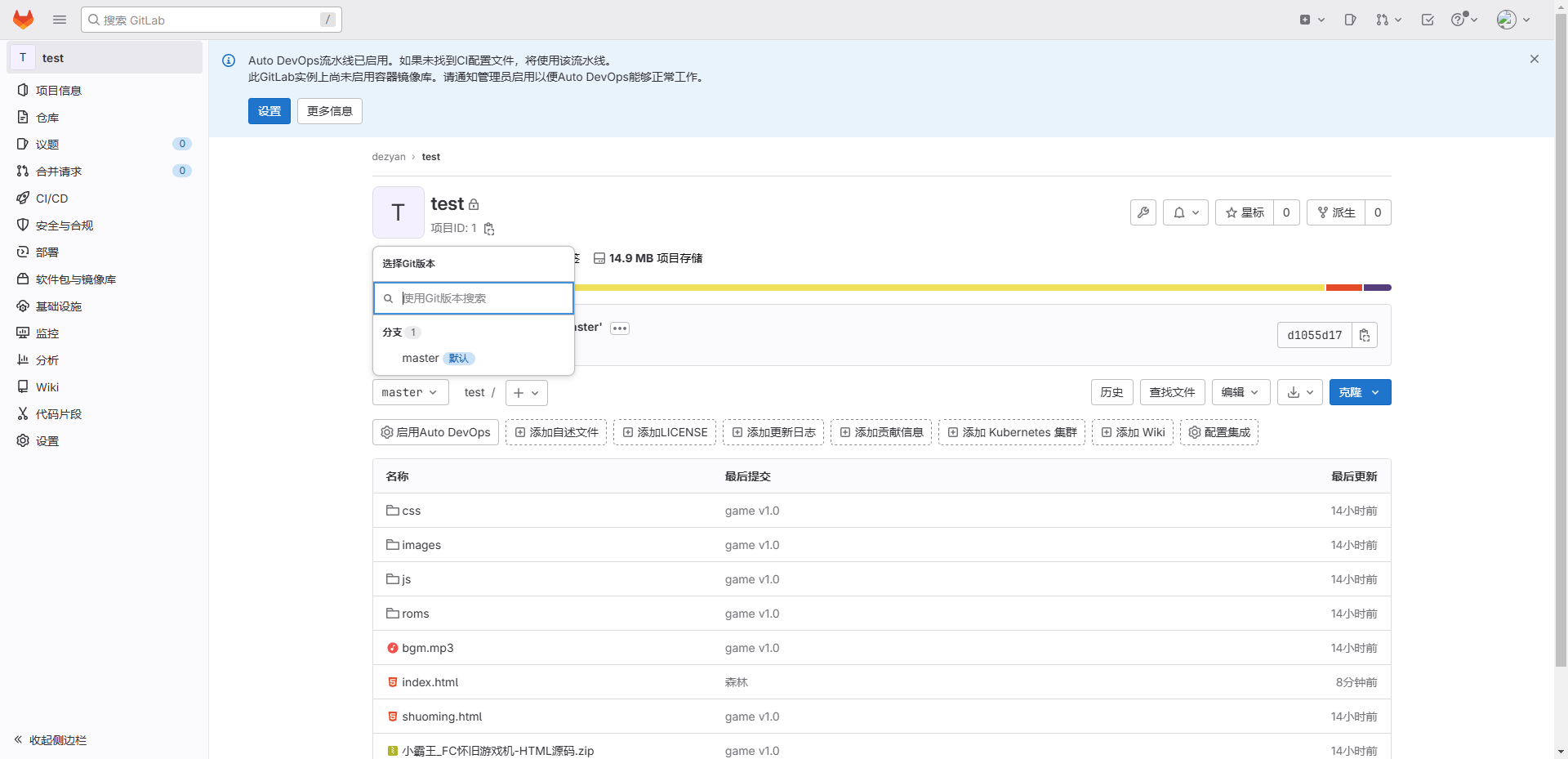Click the 分析 chart icon in the sidebar
This screenshot has height=759, width=1568.
[x=23, y=360]
